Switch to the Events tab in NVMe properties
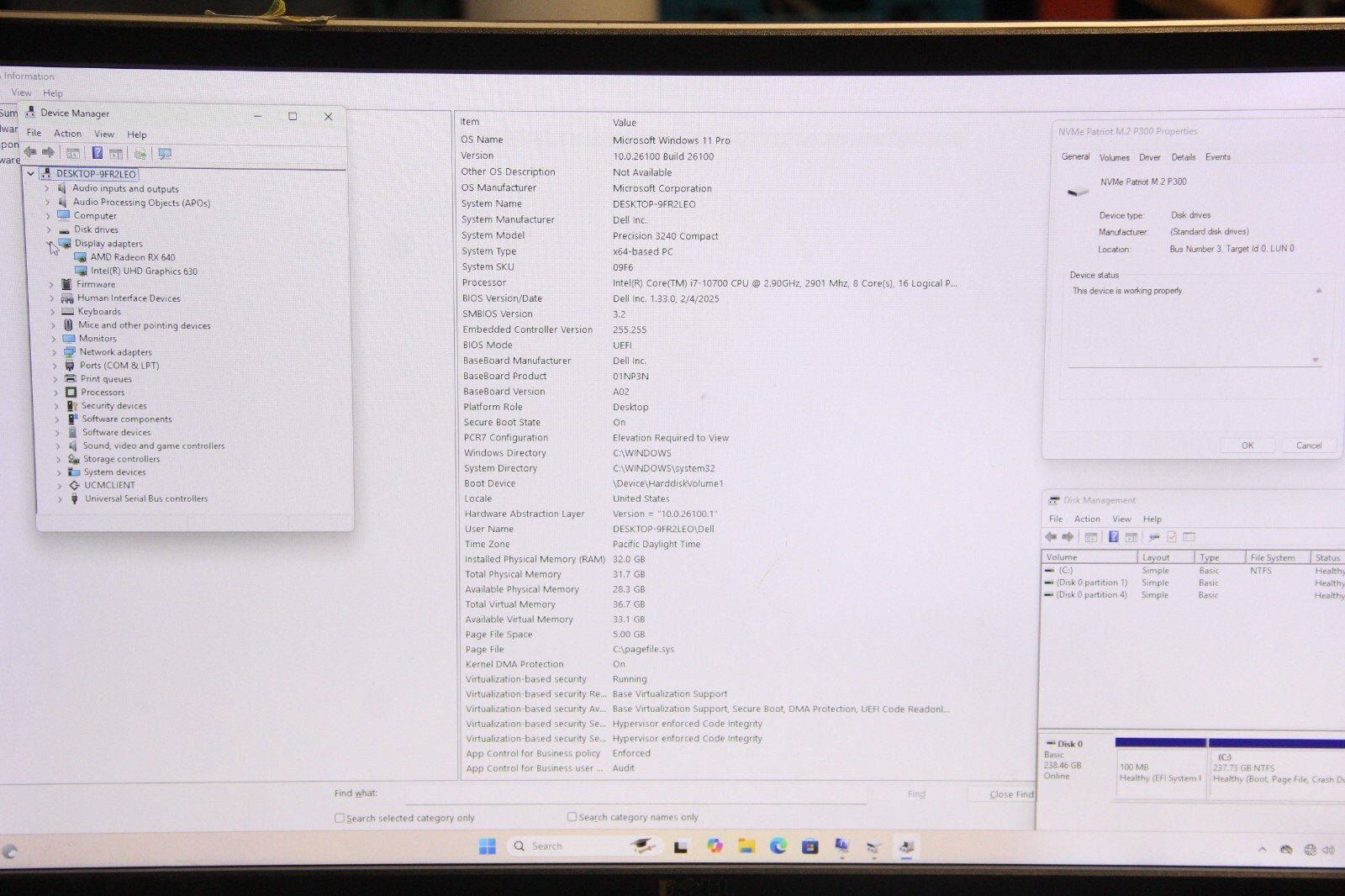Screen dimensions: 1345x896 1218,157
